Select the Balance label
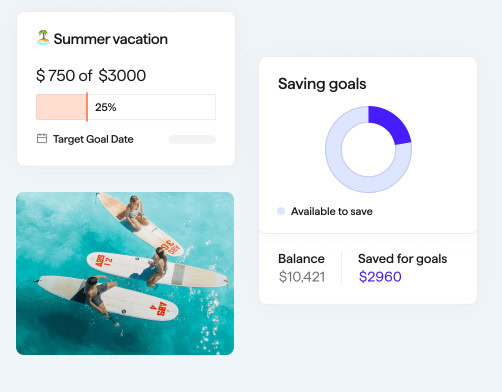The image size is (502, 392). [301, 259]
